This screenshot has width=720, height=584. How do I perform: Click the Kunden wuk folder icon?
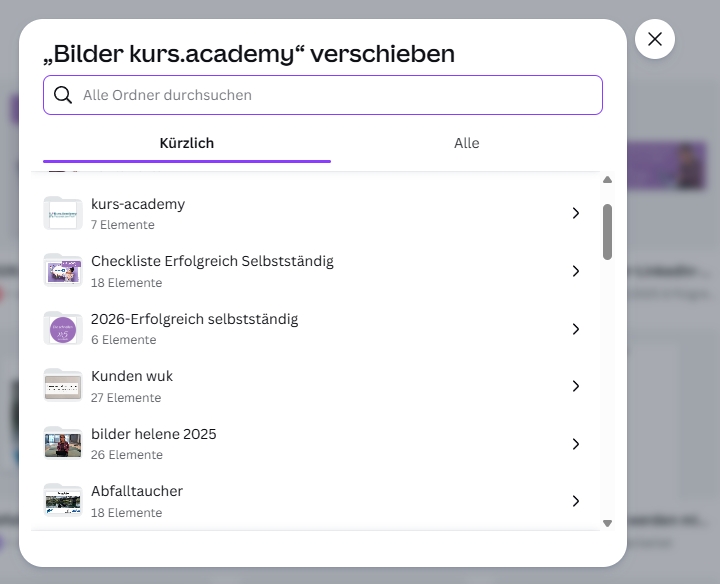(63, 386)
